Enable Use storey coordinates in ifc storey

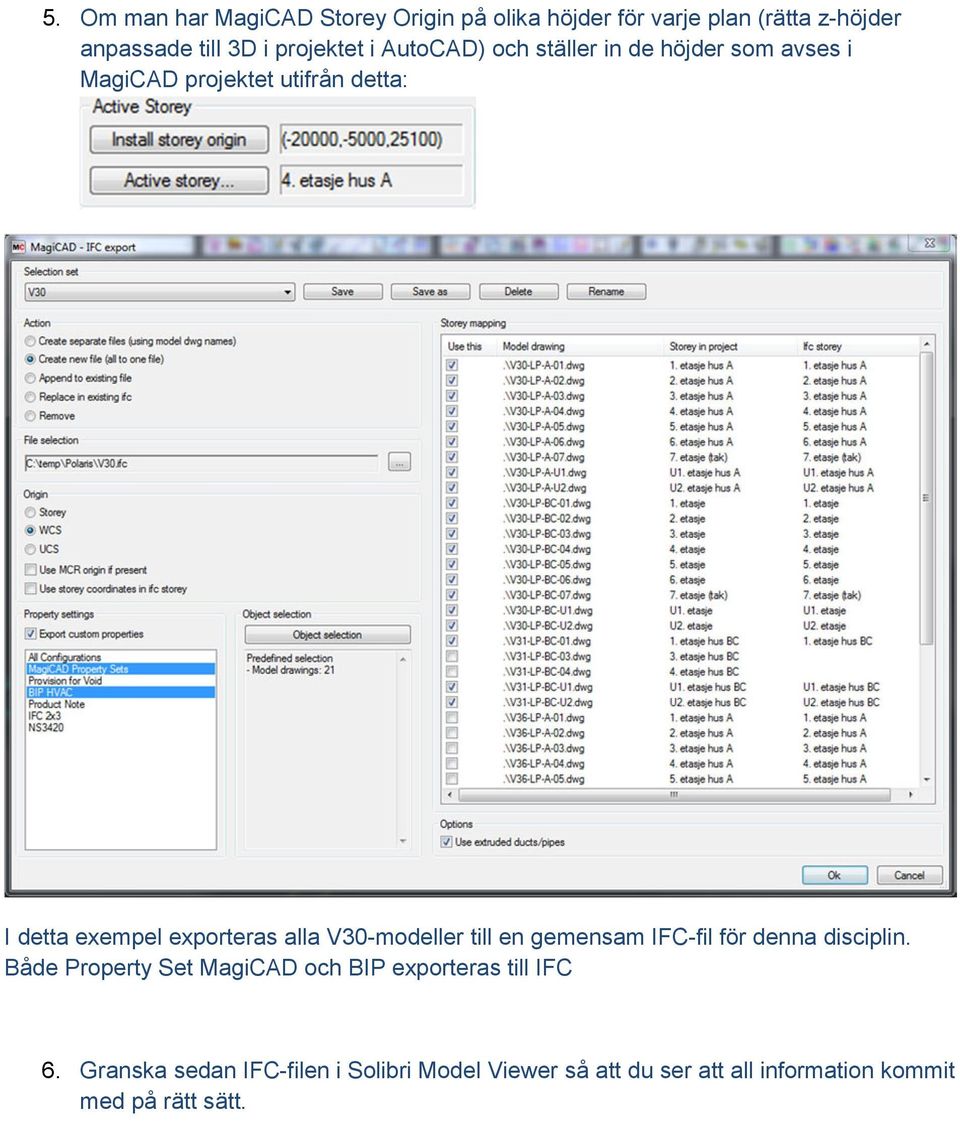coord(30,588)
